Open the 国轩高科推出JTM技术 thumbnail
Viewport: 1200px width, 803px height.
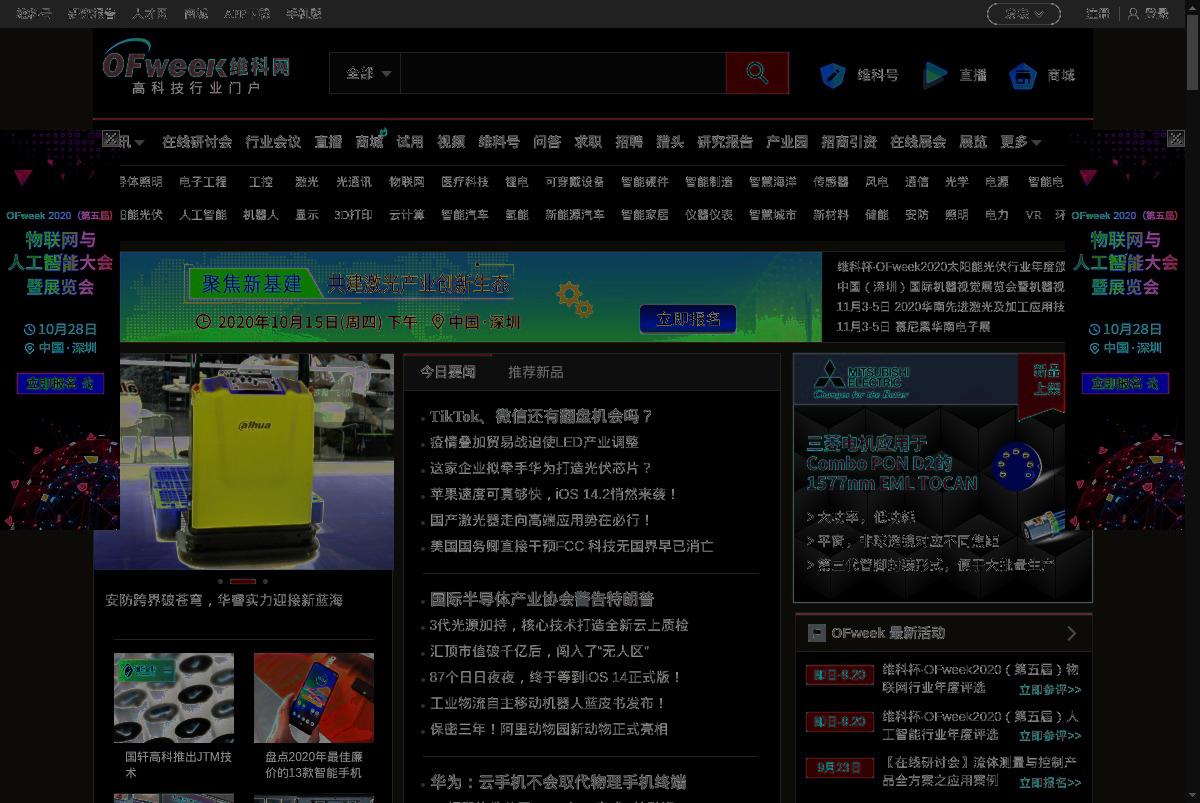click(x=174, y=698)
